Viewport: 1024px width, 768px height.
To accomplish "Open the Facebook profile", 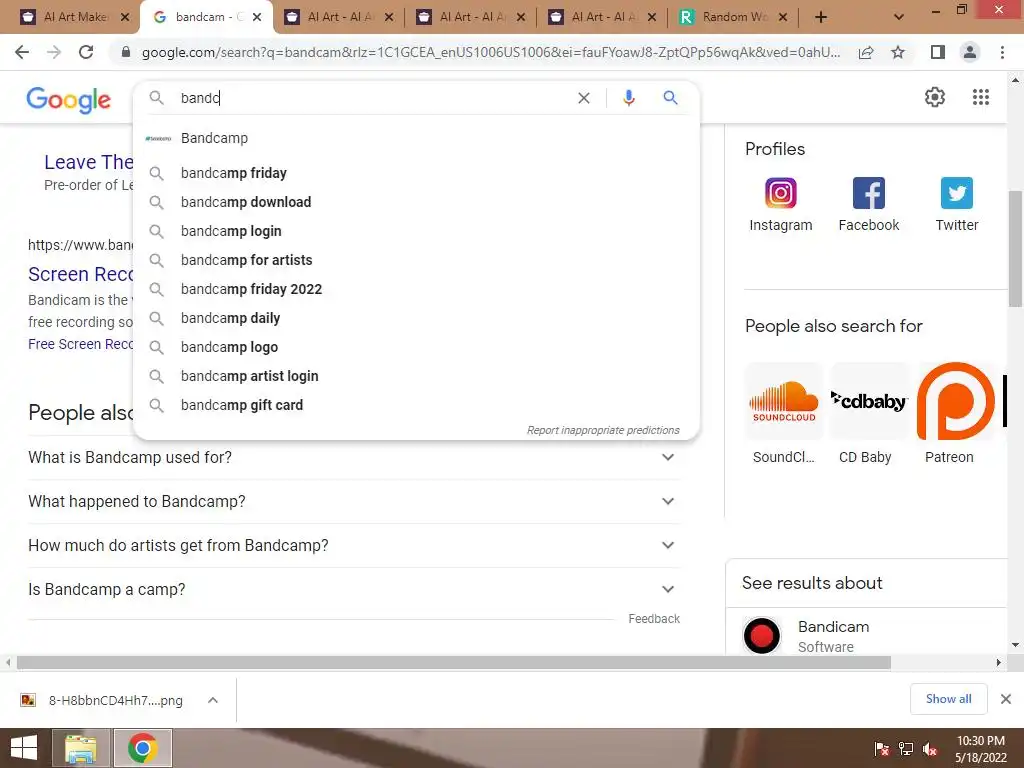I will pos(869,205).
